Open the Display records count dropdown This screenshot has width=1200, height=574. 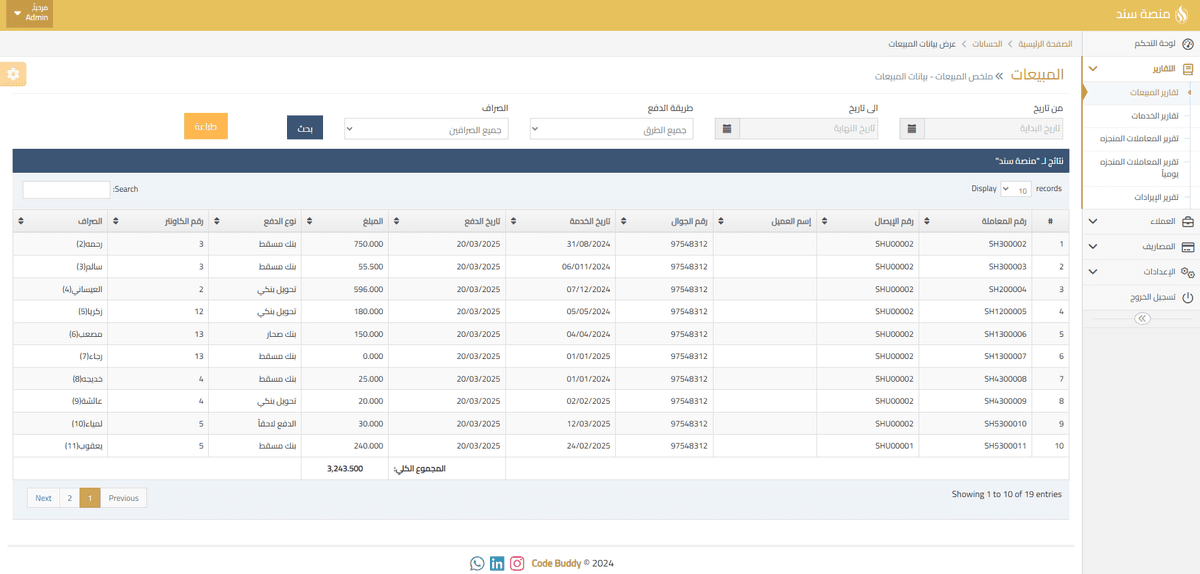point(1016,189)
